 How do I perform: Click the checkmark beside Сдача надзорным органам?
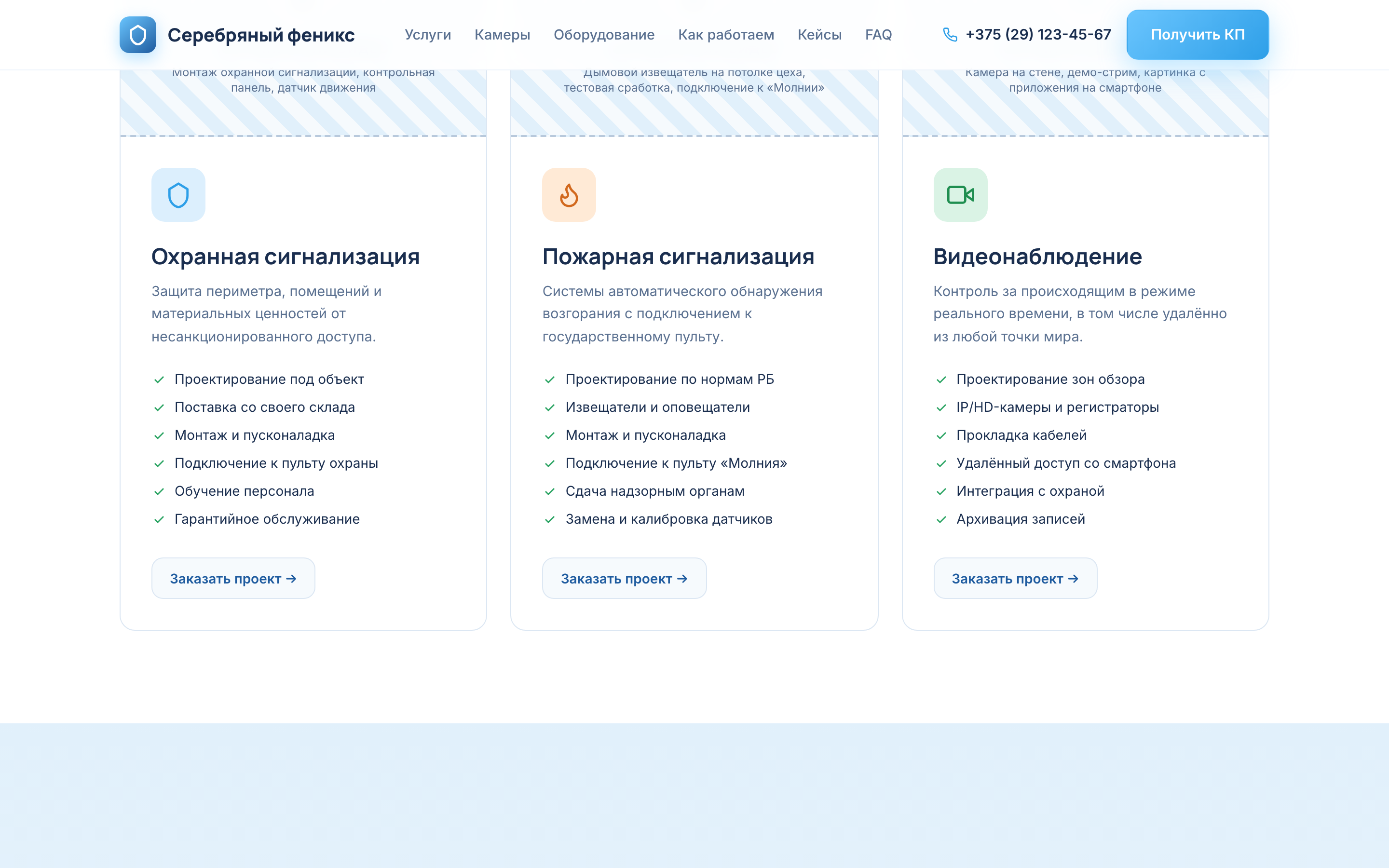[550, 491]
